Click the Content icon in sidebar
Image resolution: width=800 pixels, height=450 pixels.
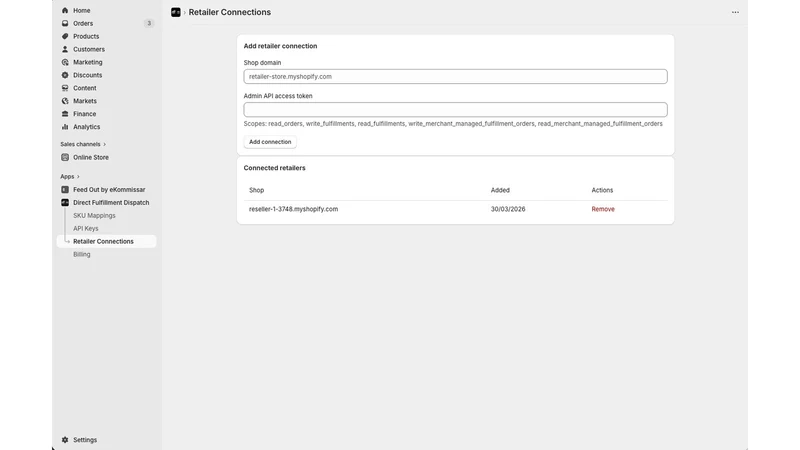[65, 88]
